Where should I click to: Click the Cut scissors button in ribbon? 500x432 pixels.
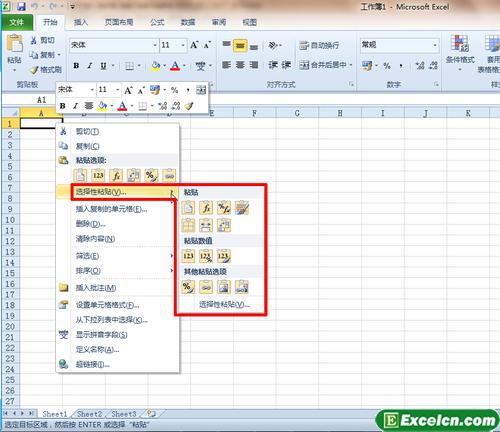(42, 40)
